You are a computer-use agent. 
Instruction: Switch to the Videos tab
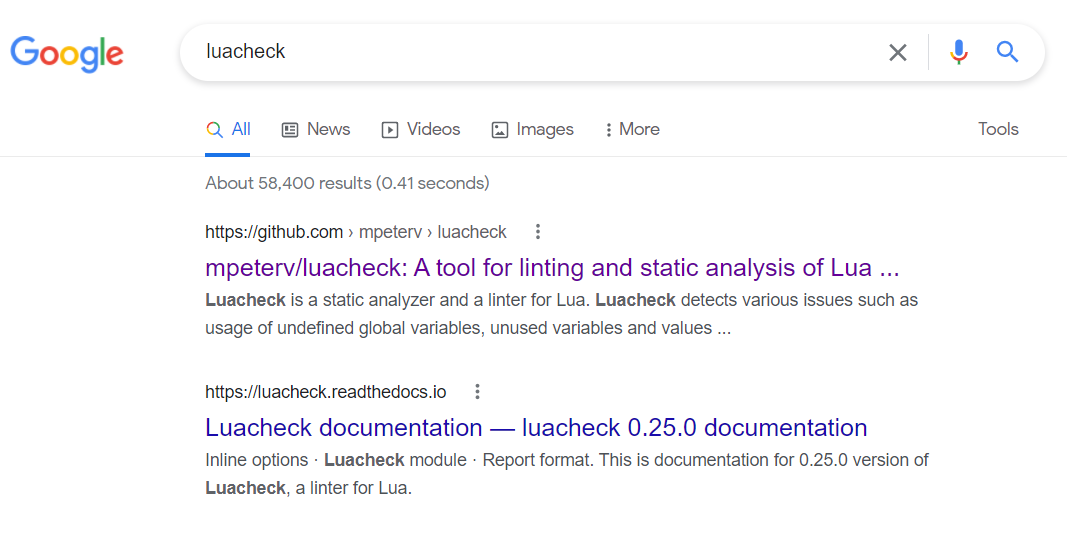click(421, 129)
